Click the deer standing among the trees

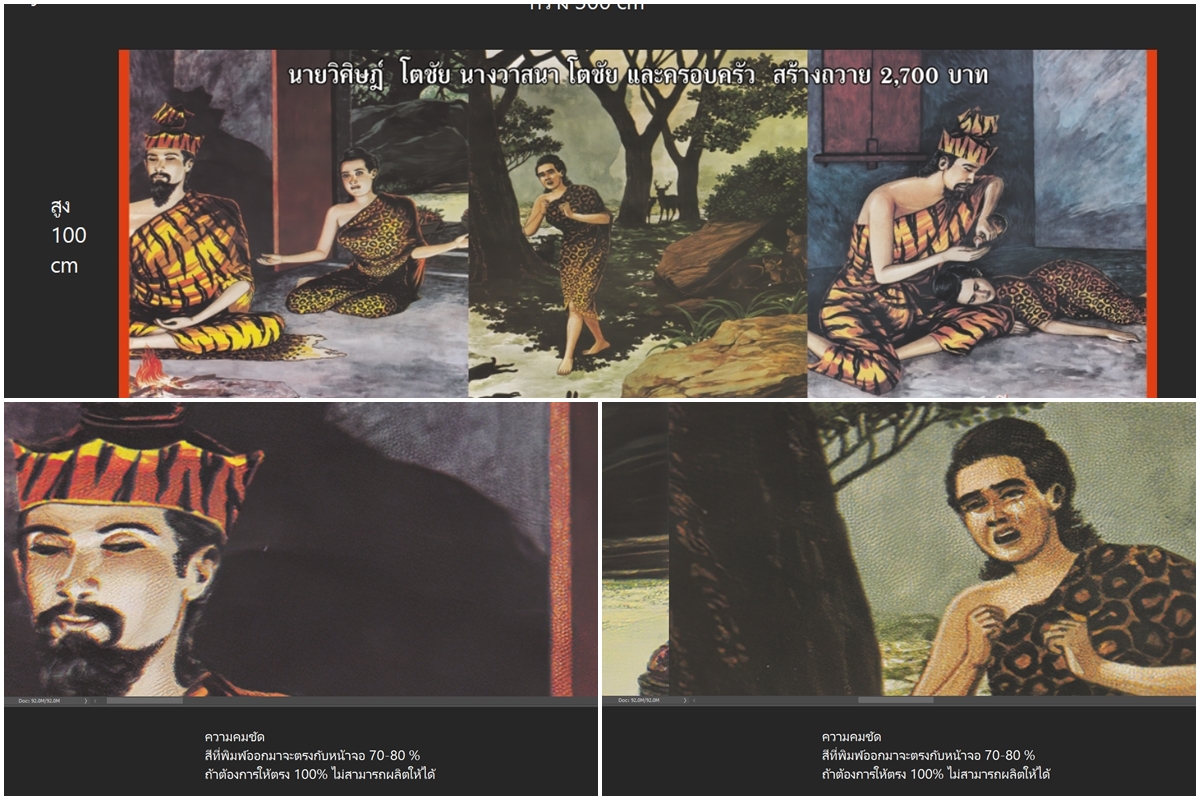click(664, 201)
